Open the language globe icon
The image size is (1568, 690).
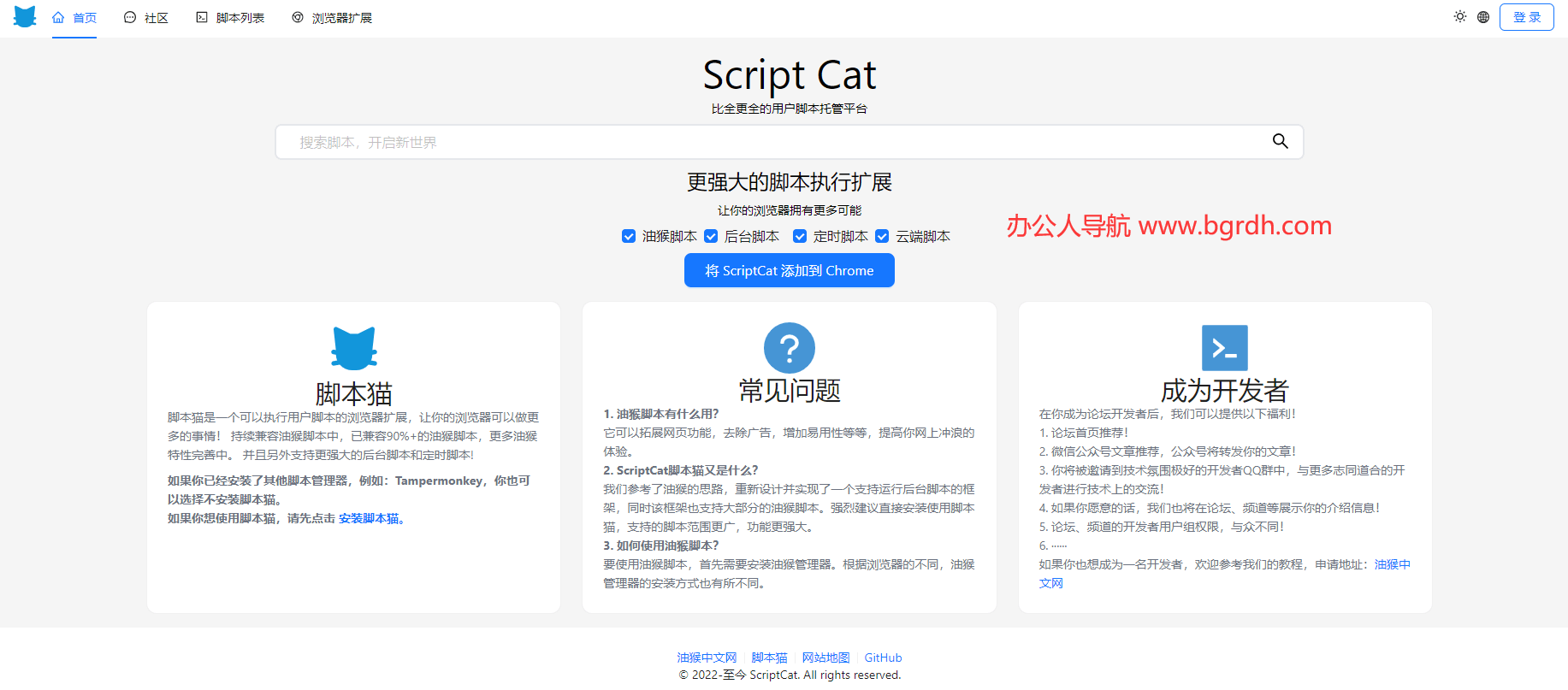1483,17
